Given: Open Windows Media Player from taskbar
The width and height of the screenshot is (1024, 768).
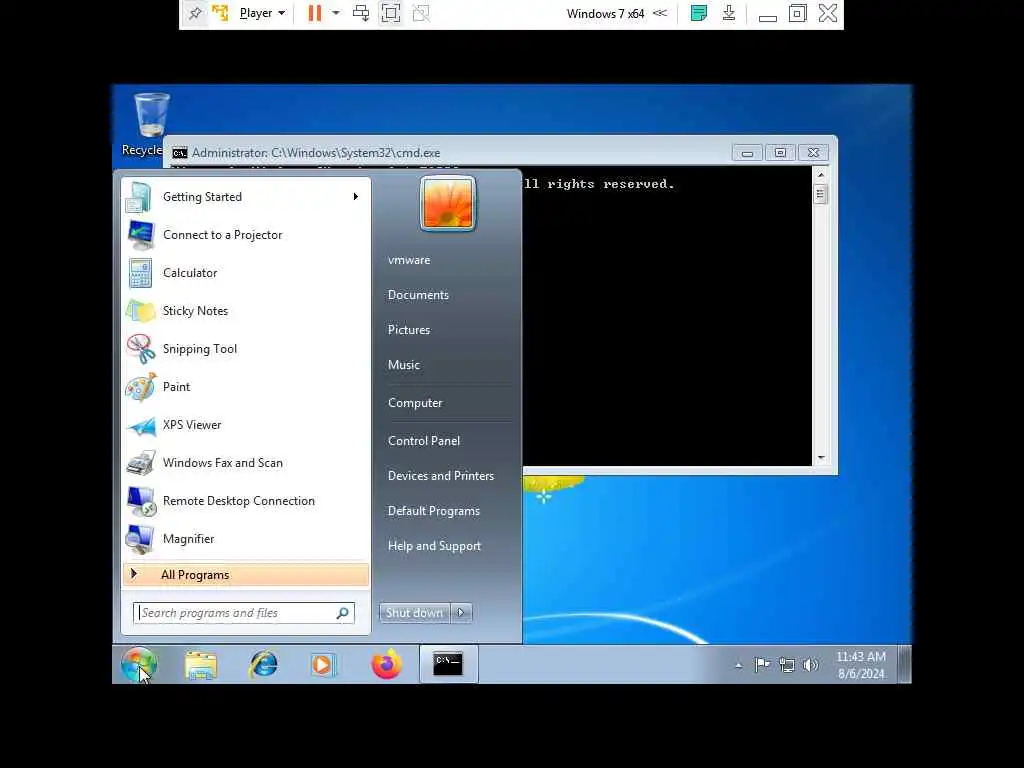Looking at the screenshot, I should (x=323, y=665).
